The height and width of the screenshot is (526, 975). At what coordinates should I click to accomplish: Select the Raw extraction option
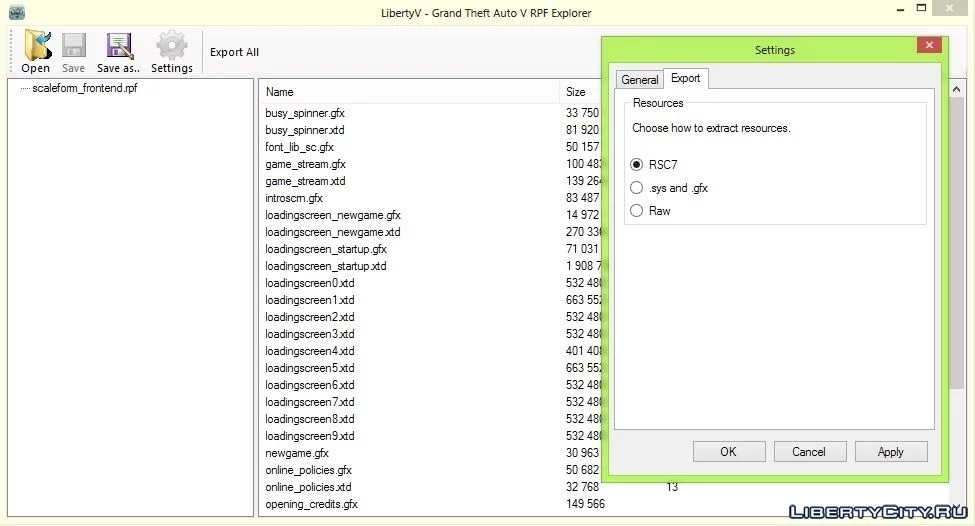pyautogui.click(x=636, y=211)
